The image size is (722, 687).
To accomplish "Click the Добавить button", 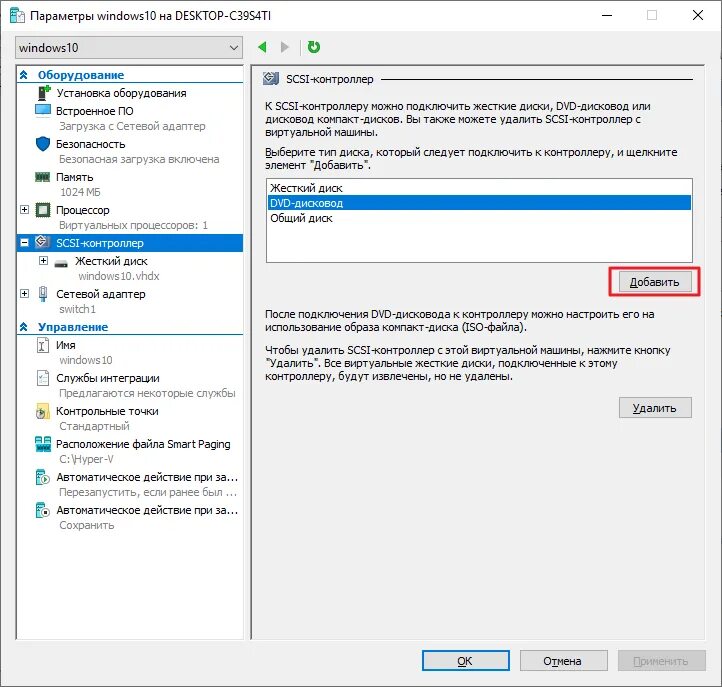I will (654, 282).
